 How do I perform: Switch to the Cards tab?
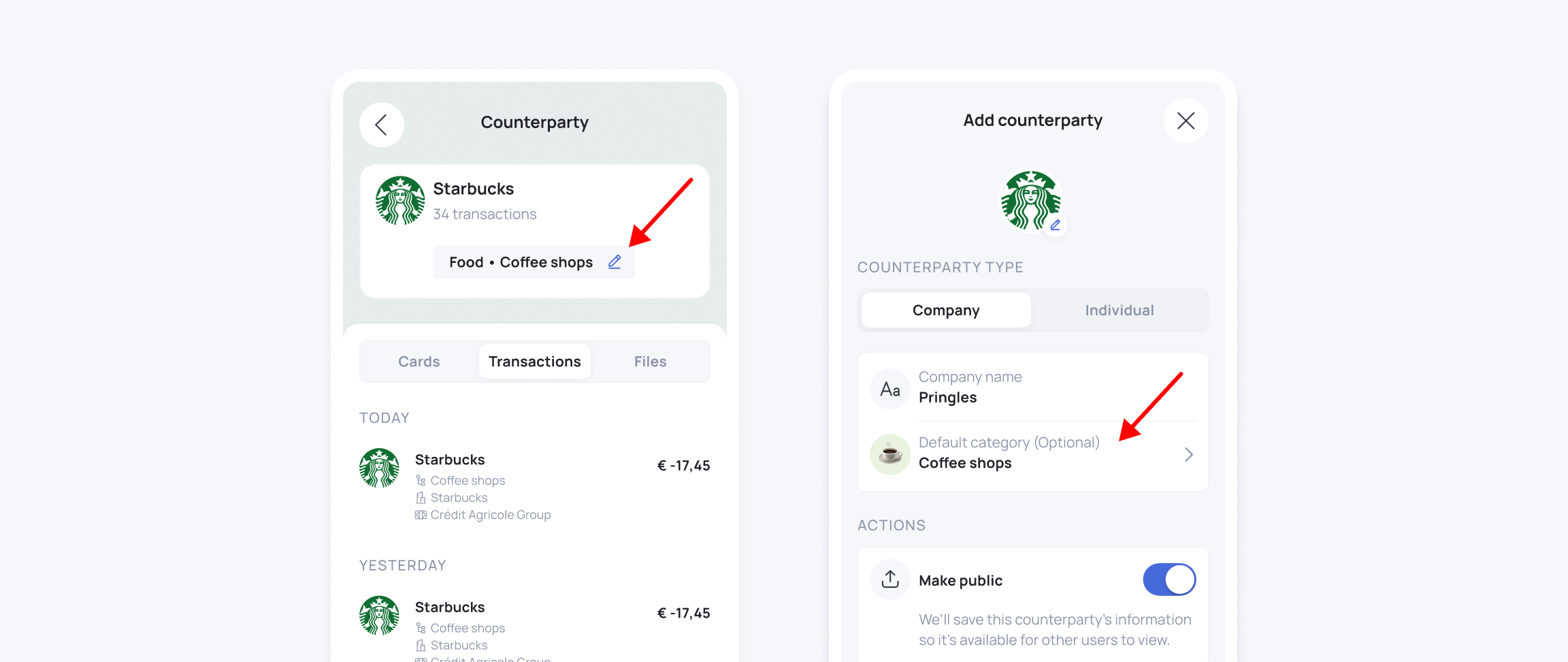point(419,362)
